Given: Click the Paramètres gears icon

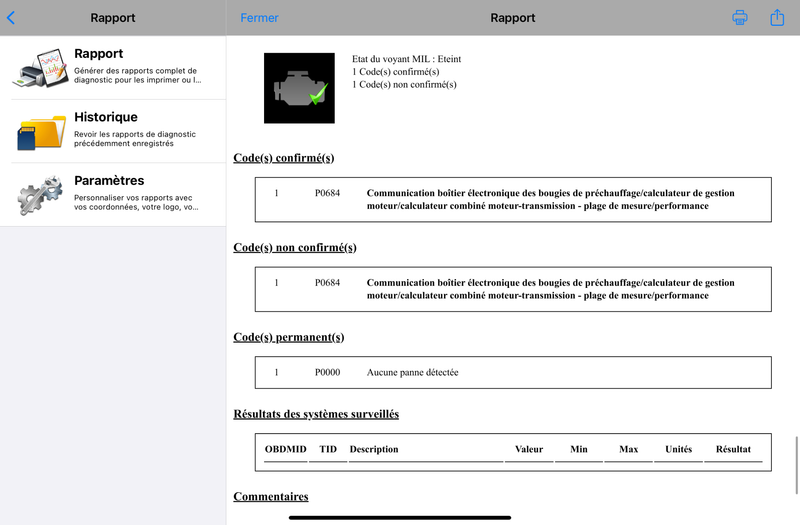Looking at the screenshot, I should [x=40, y=195].
